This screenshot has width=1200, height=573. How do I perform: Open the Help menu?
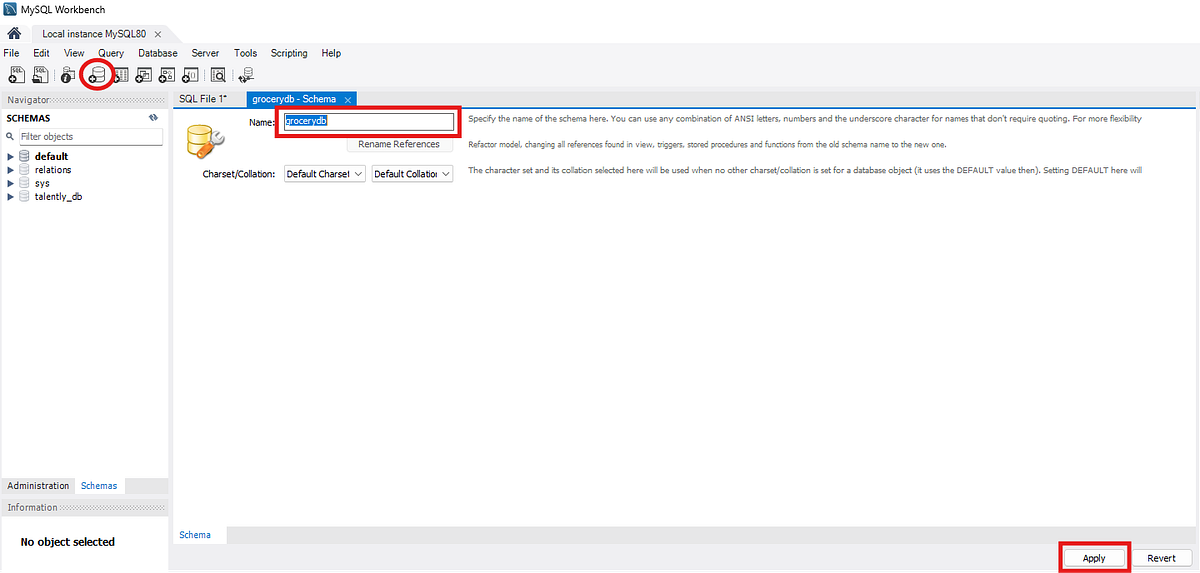click(331, 53)
